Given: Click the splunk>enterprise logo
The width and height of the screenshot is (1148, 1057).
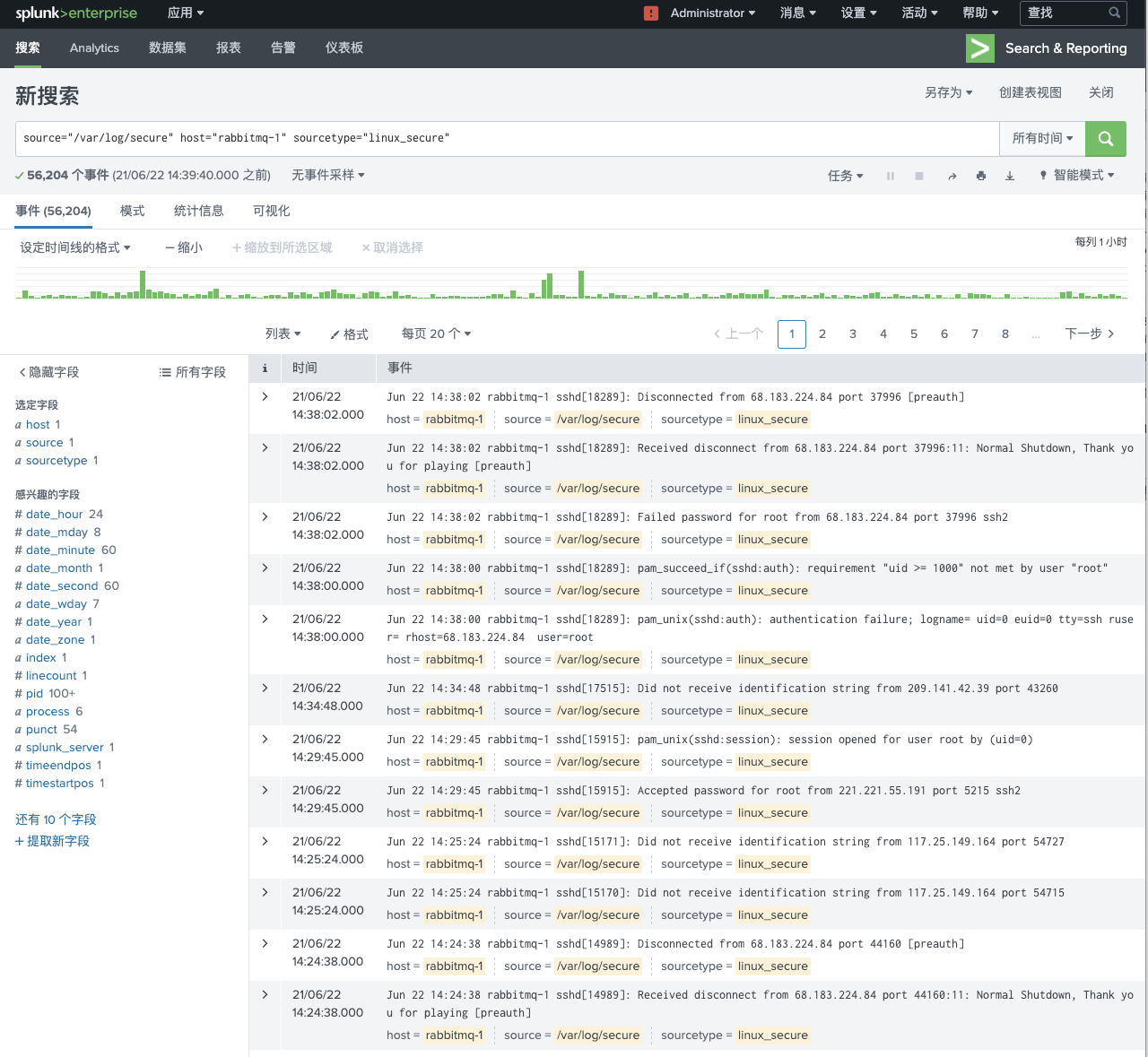Looking at the screenshot, I should point(76,13).
